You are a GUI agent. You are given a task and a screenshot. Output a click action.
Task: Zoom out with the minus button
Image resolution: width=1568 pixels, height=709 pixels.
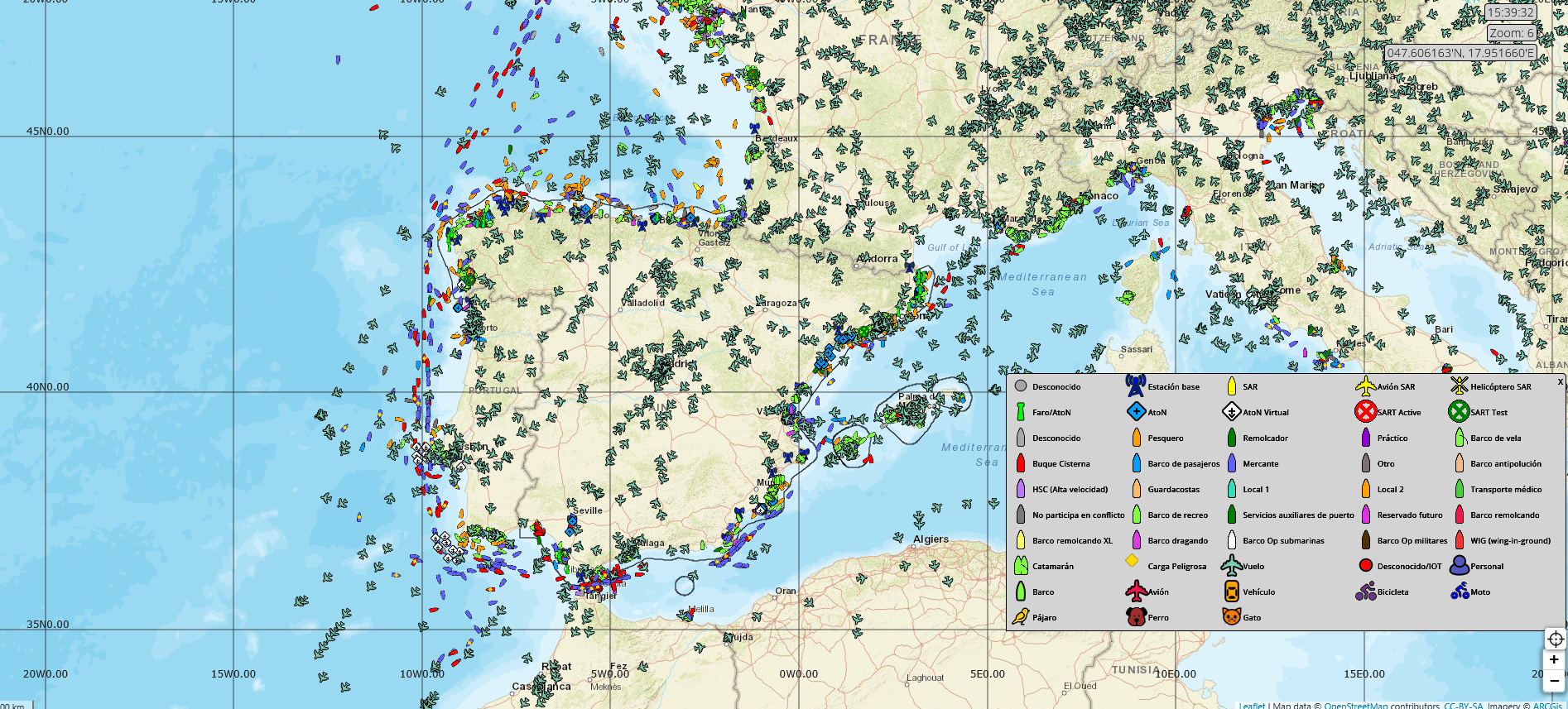click(1555, 681)
